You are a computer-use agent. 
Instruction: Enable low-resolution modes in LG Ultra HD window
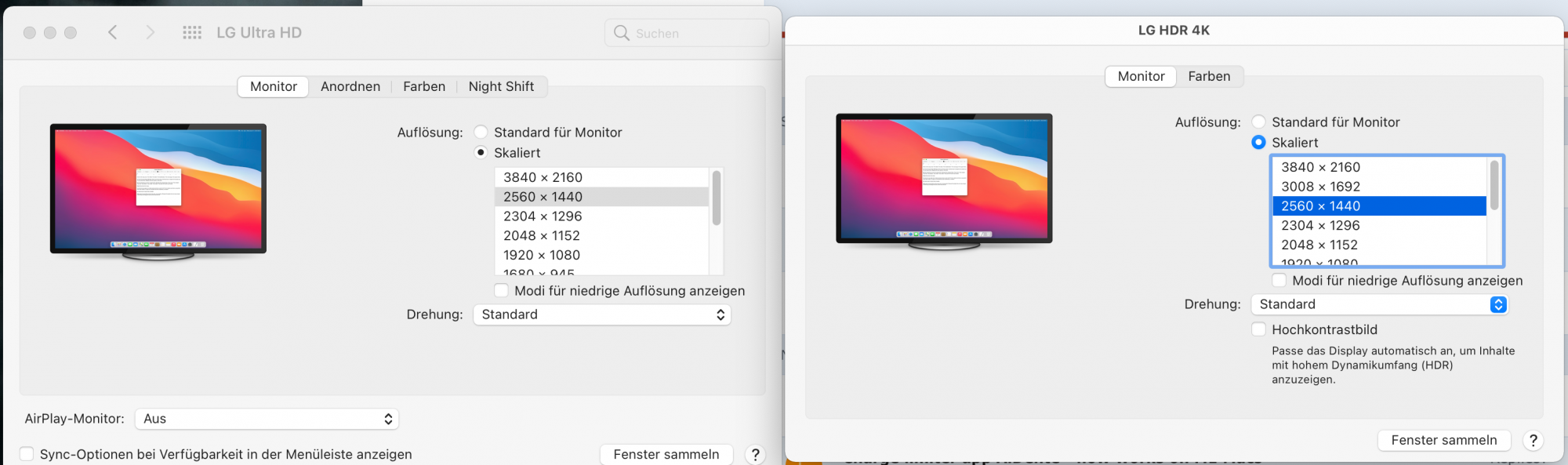point(501,290)
